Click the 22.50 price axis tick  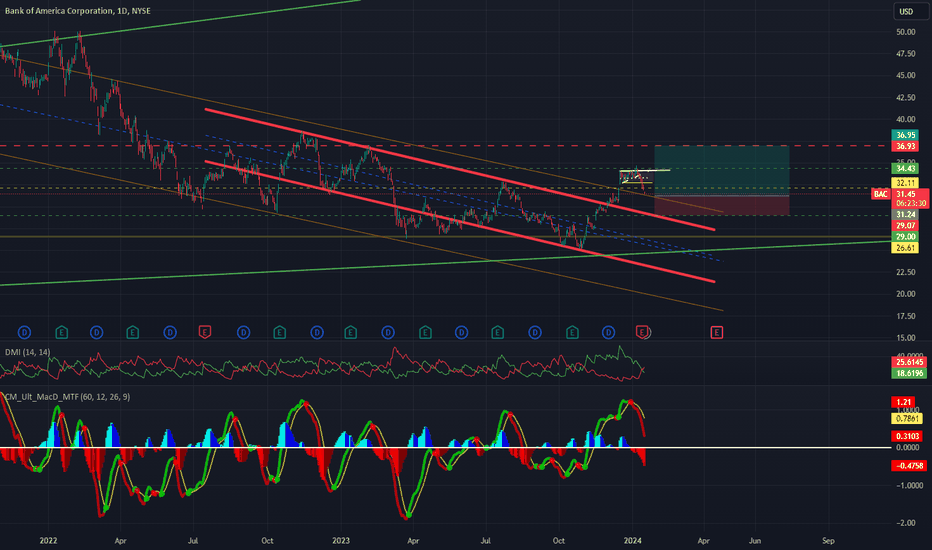[x=906, y=272]
